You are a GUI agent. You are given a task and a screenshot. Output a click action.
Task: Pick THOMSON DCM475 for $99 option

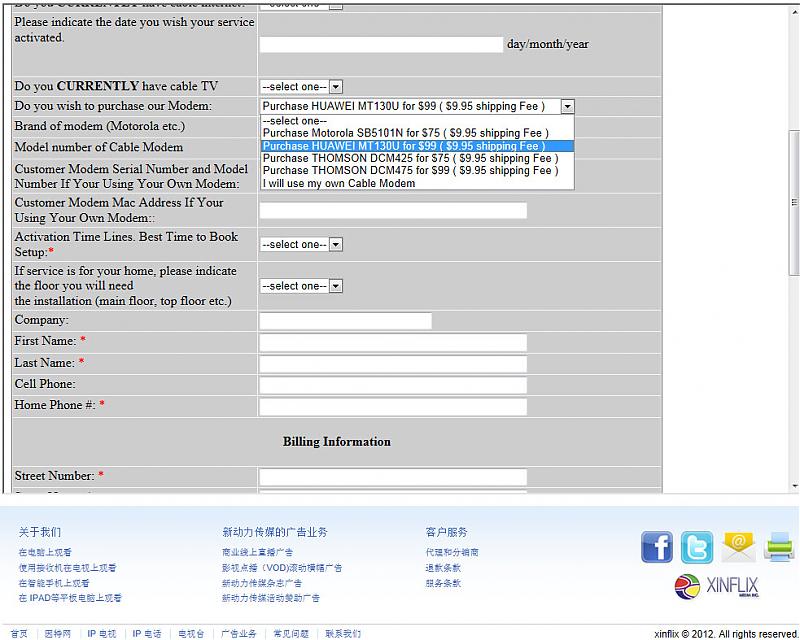pos(410,171)
